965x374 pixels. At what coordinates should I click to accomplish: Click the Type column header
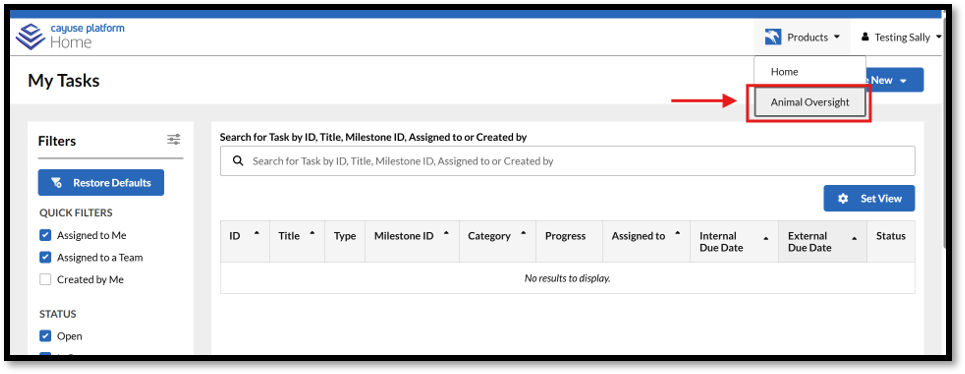point(345,236)
